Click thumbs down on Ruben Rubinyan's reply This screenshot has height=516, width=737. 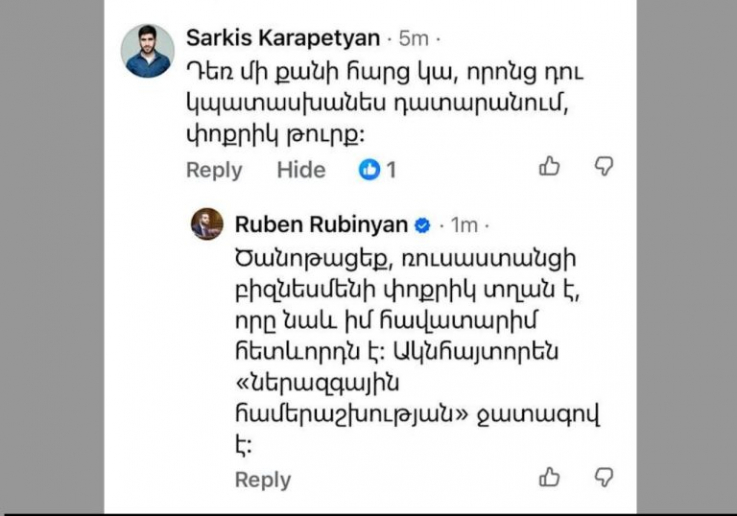604,477
